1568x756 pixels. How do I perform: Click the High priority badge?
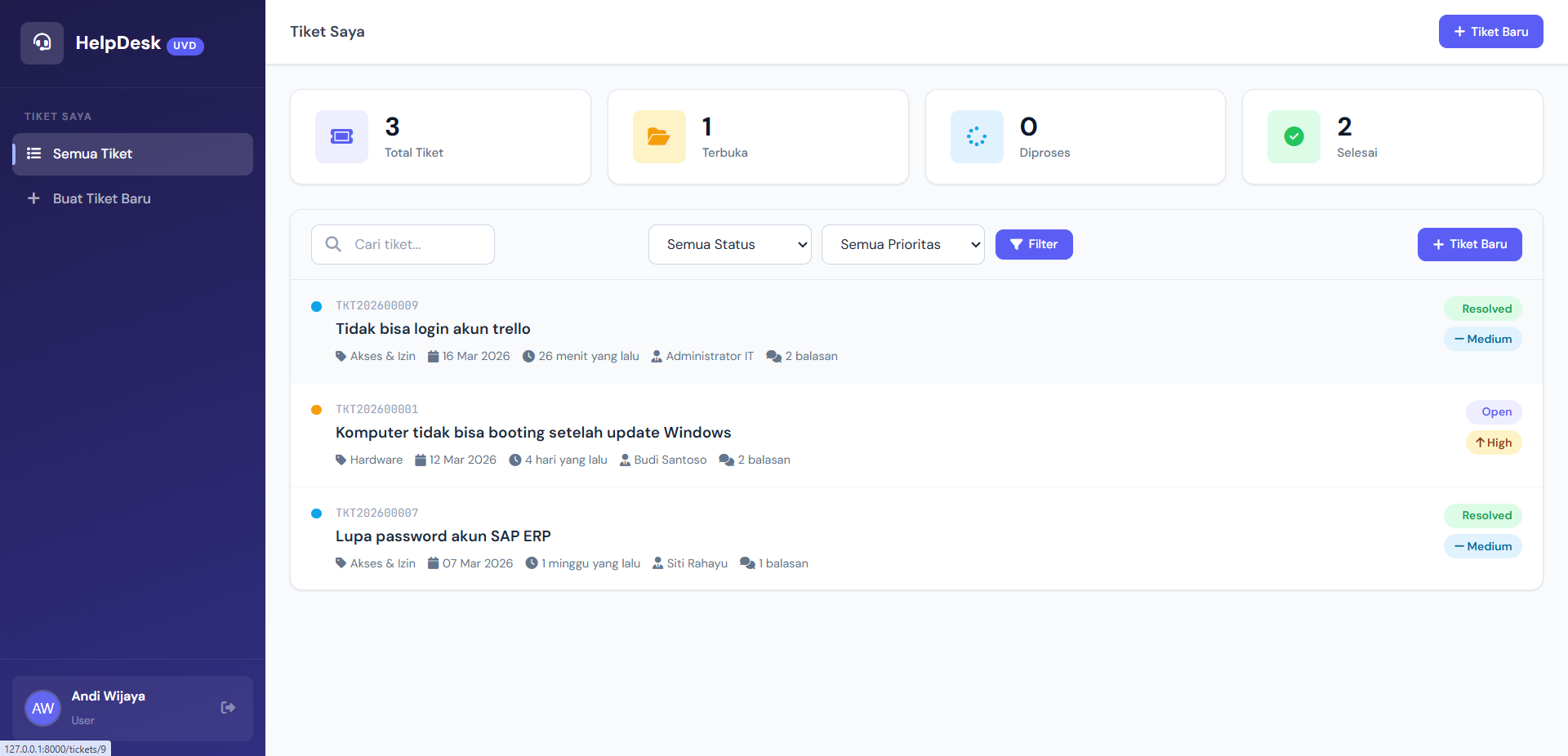(x=1493, y=442)
